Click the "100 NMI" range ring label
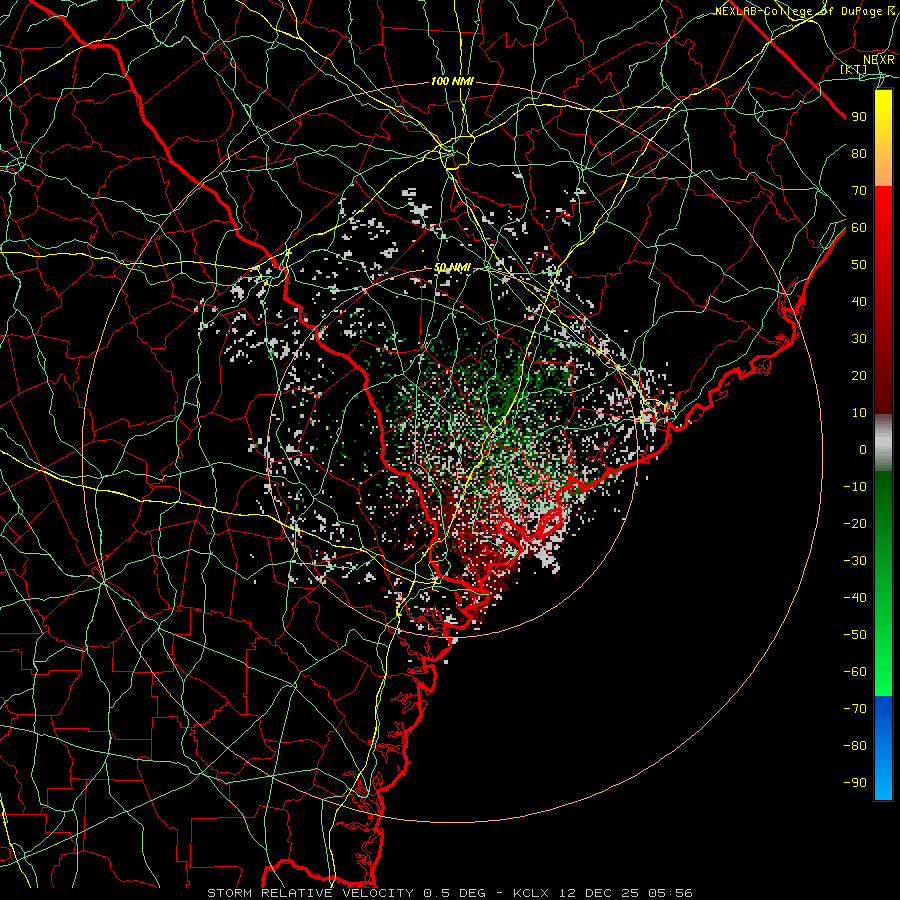This screenshot has width=900, height=900. tap(452, 82)
